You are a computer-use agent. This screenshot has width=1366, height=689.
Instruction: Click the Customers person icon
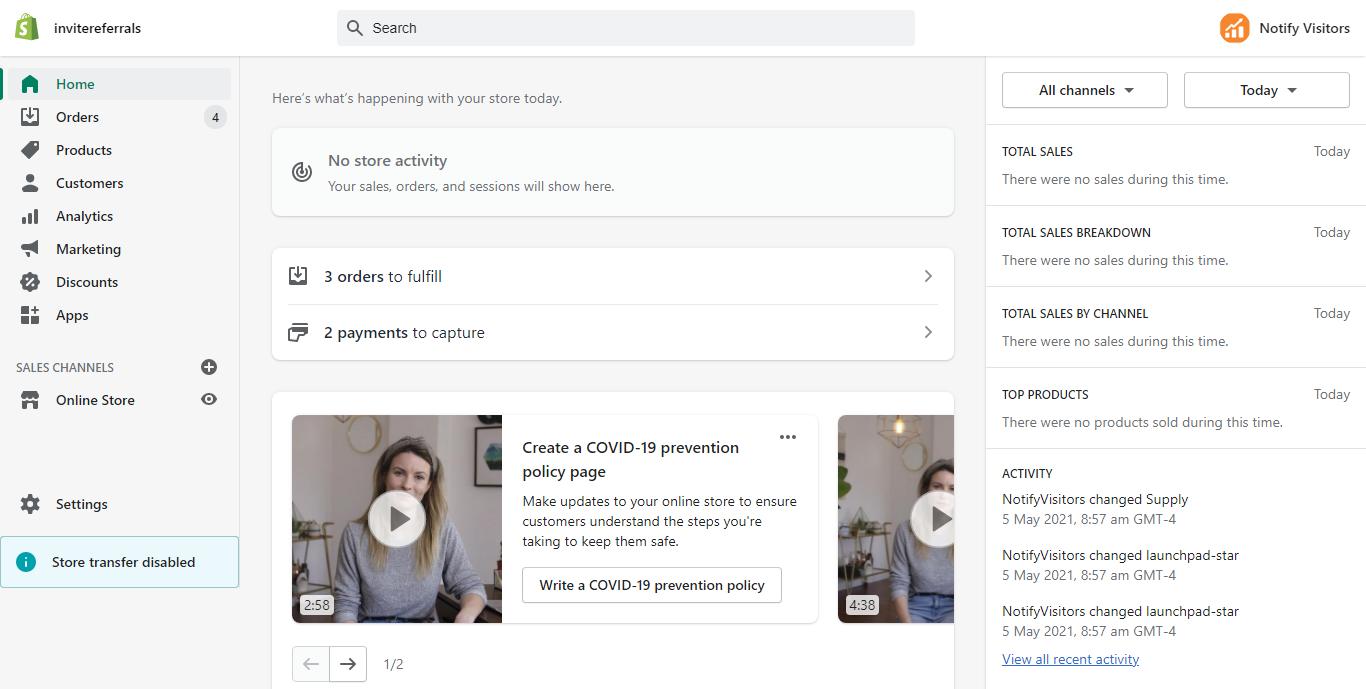(30, 183)
